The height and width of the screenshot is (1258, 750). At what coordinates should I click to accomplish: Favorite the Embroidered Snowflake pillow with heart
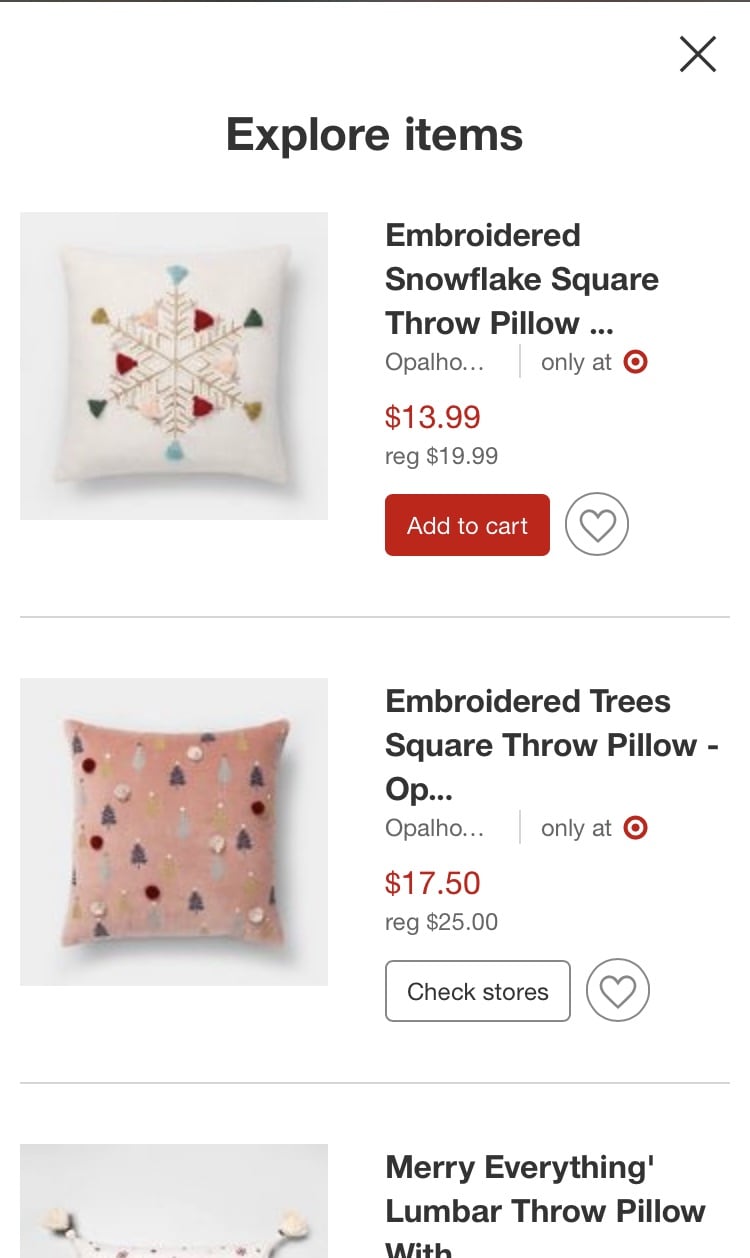pos(597,525)
